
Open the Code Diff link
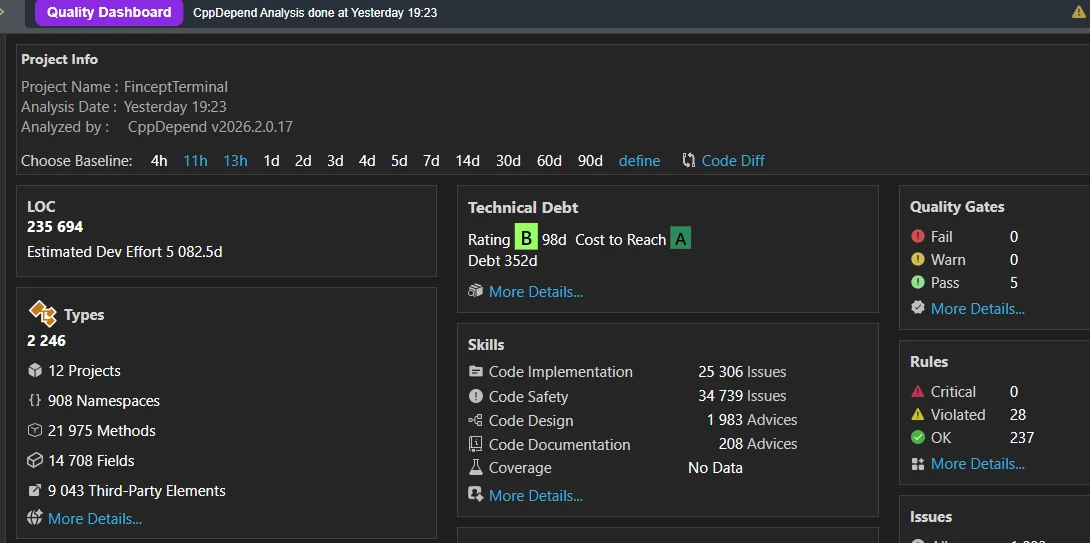(733, 161)
